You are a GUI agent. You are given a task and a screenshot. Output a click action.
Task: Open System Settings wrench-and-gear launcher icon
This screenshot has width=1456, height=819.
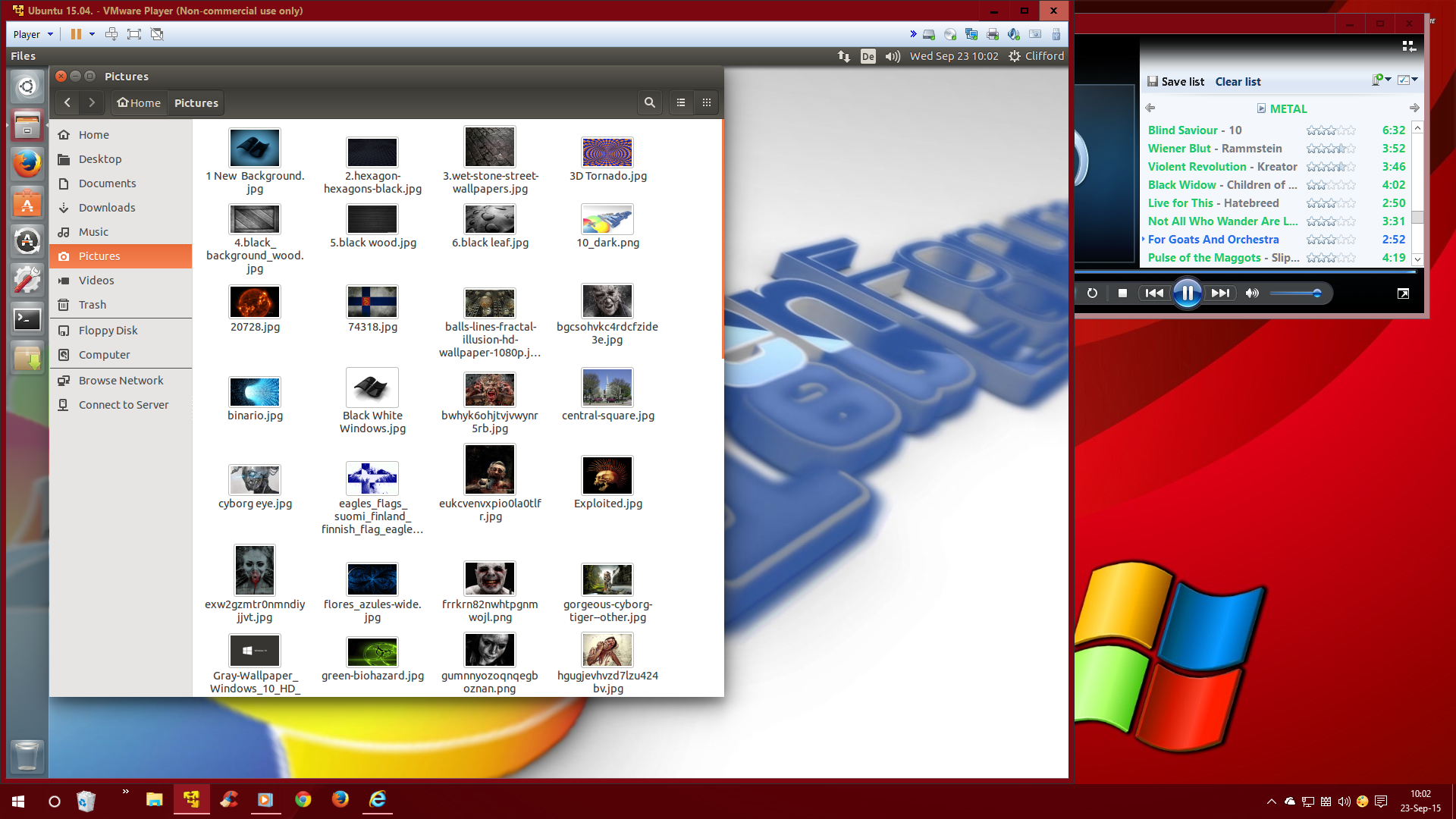click(x=27, y=281)
